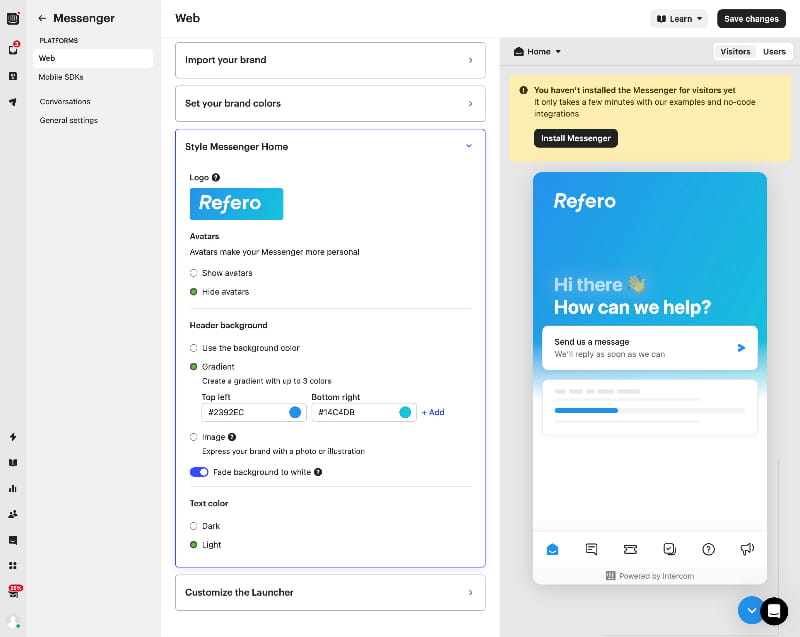Viewport: 800px width, 637px height.
Task: Open the App Store grid icon
Action: click(x=13, y=566)
